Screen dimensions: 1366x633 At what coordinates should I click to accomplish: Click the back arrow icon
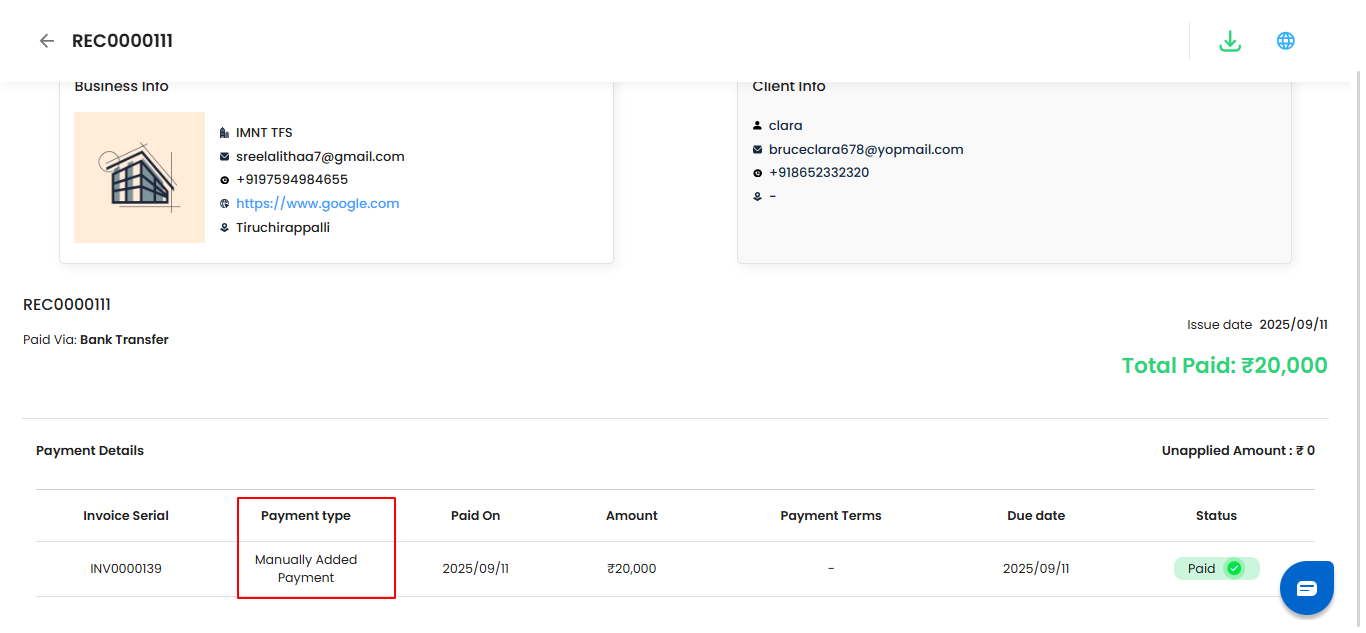pos(46,41)
